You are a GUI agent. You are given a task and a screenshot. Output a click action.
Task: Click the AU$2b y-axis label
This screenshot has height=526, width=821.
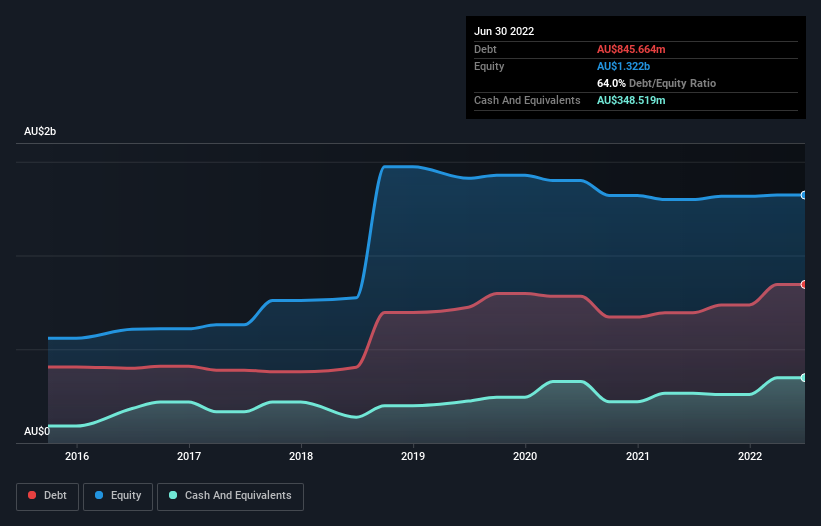point(41,132)
